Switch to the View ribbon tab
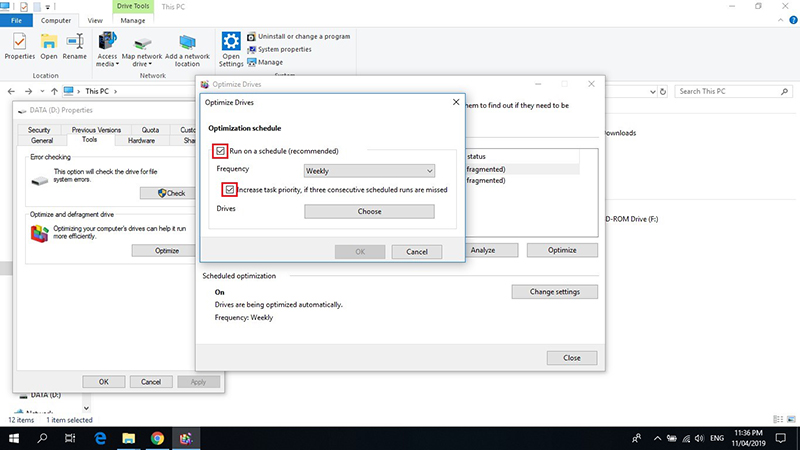 point(95,20)
